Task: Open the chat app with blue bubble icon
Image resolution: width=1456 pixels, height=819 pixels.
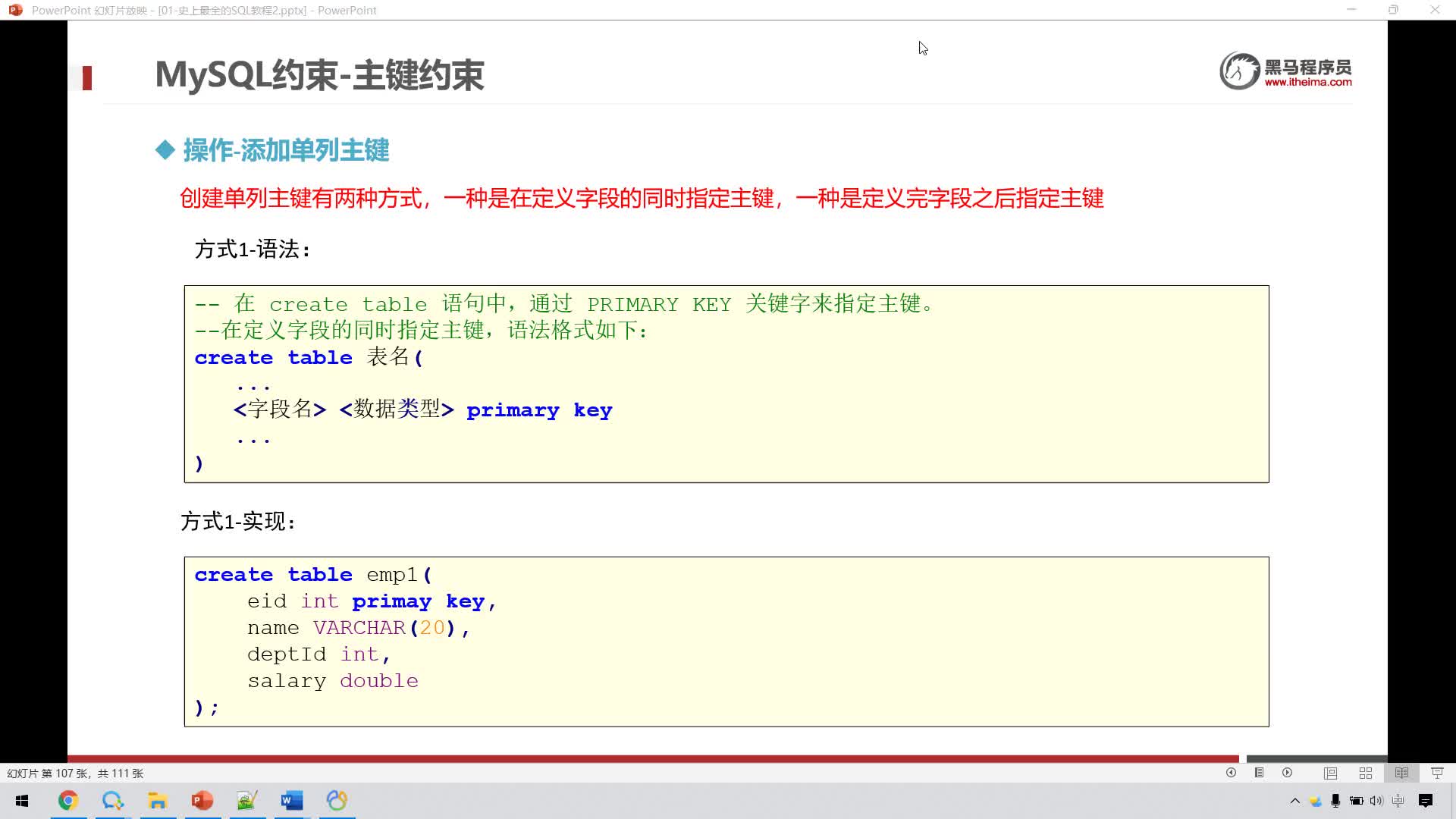Action: coord(113,801)
